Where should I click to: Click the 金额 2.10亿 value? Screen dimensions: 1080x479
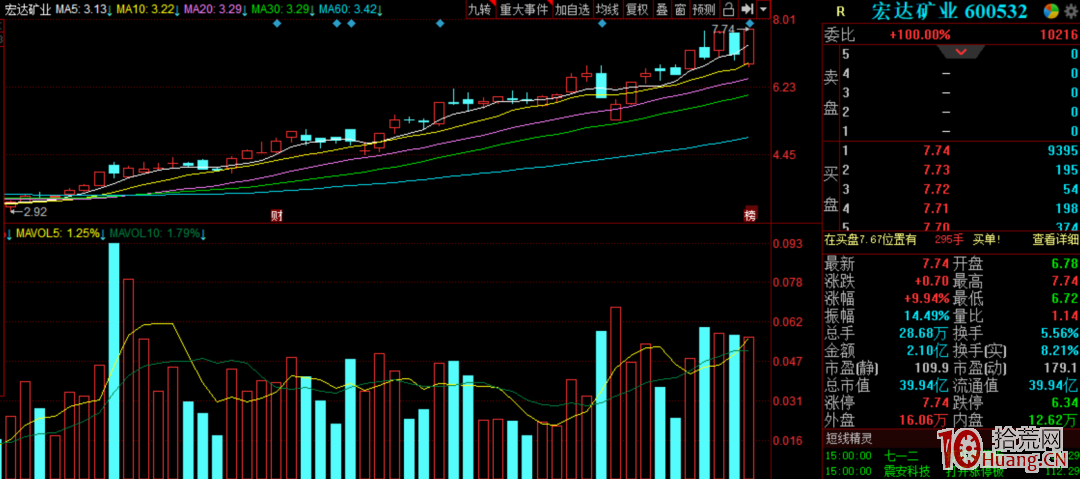[927, 352]
